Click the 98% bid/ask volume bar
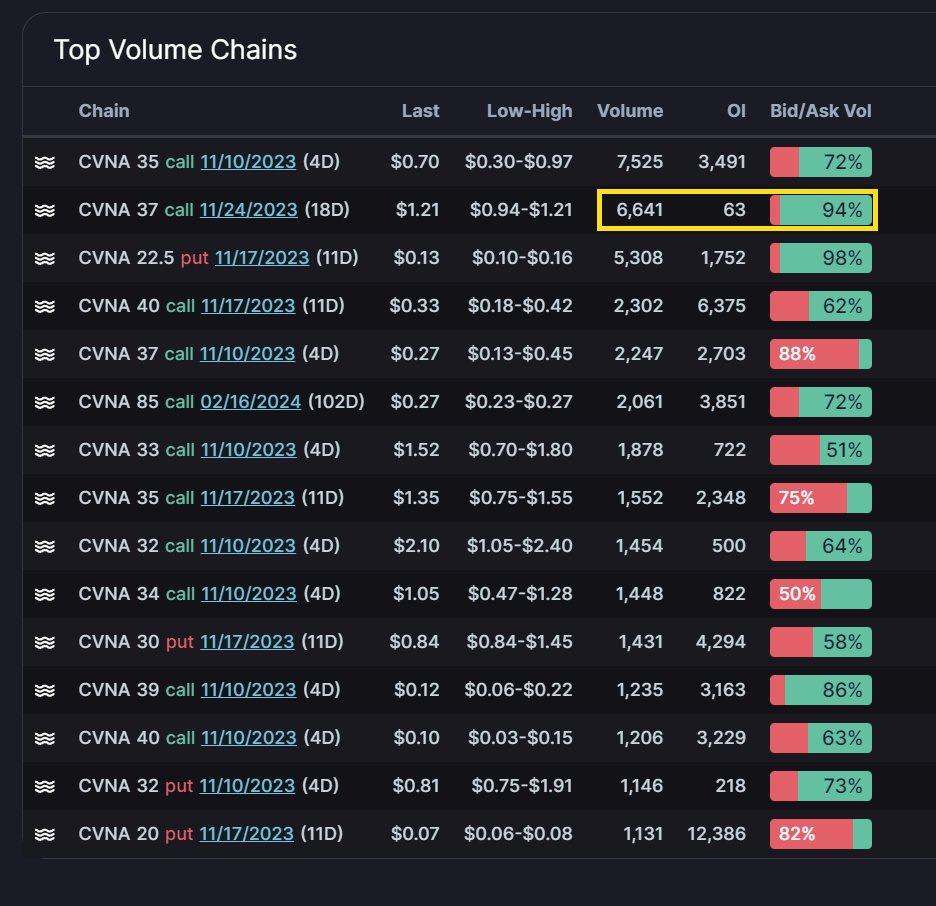 821,258
